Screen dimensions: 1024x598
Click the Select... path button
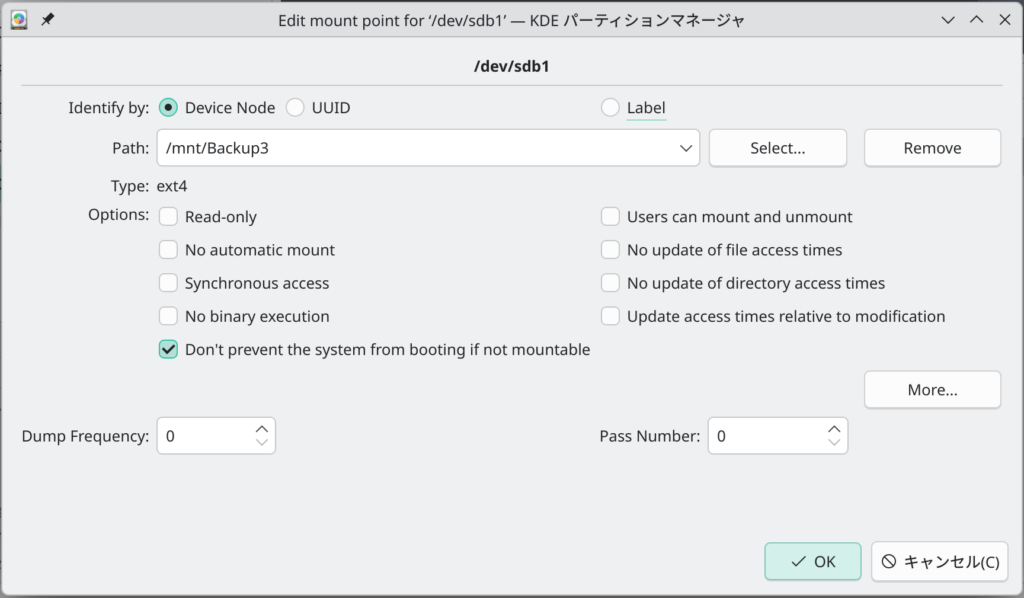[777, 148]
